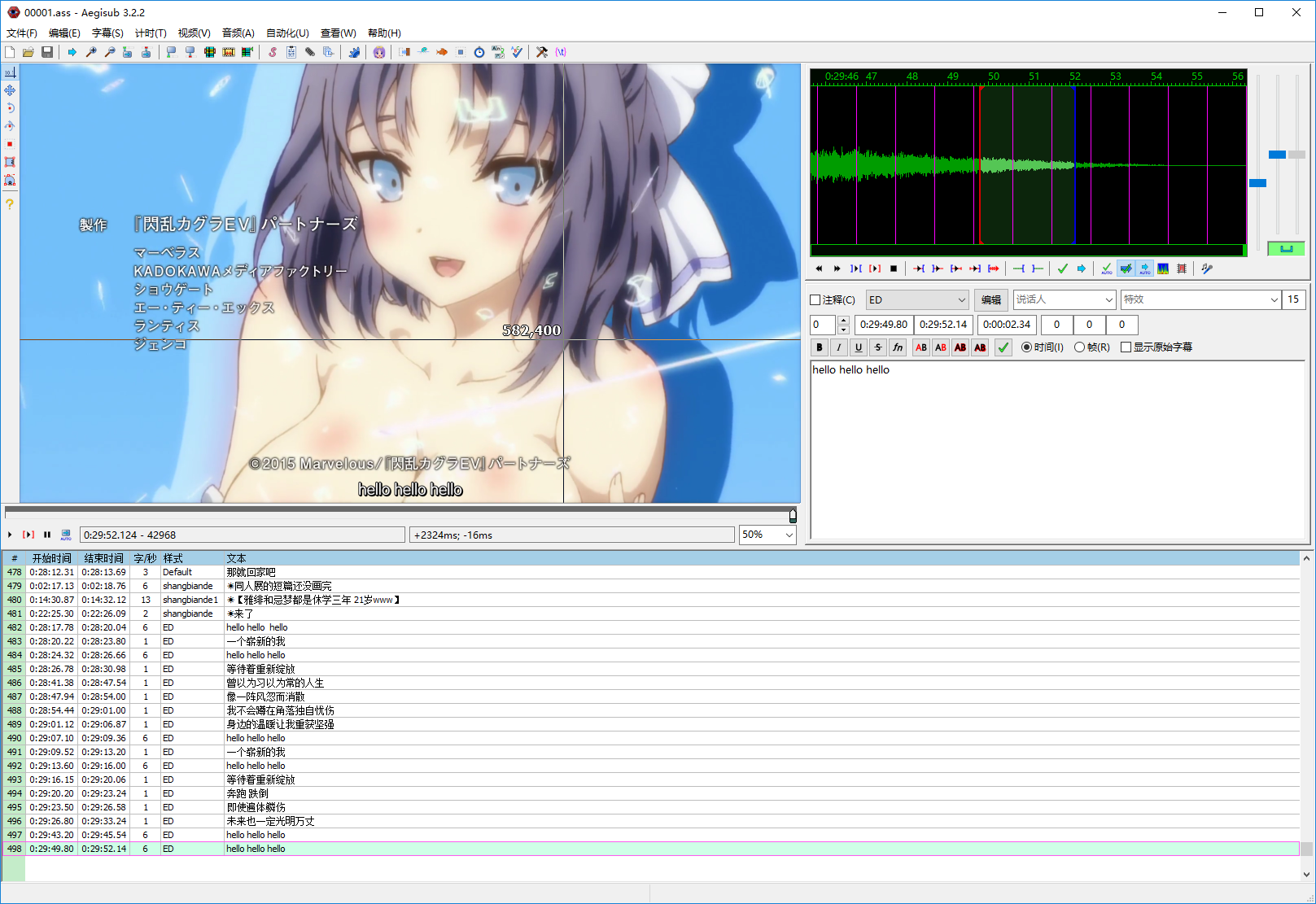Open Shift Times clock icon

coord(479,52)
